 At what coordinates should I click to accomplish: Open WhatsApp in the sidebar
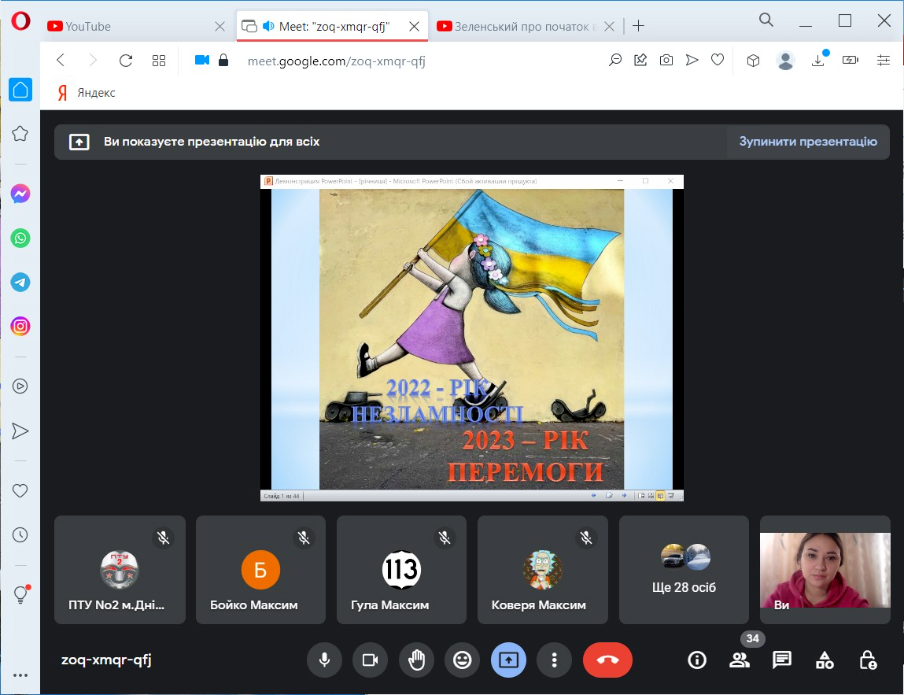[x=20, y=238]
